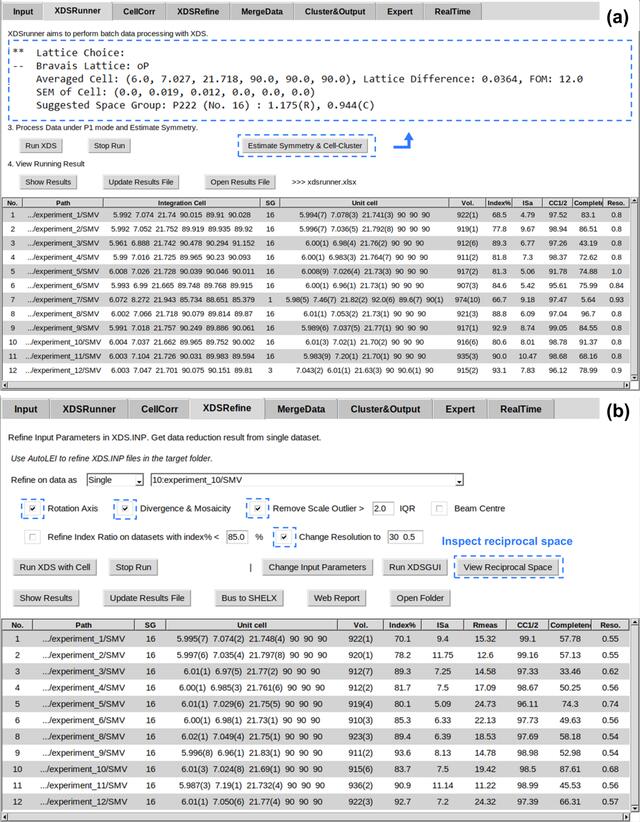
Task: Click Rmeas value 24.73
Action: tap(485, 704)
